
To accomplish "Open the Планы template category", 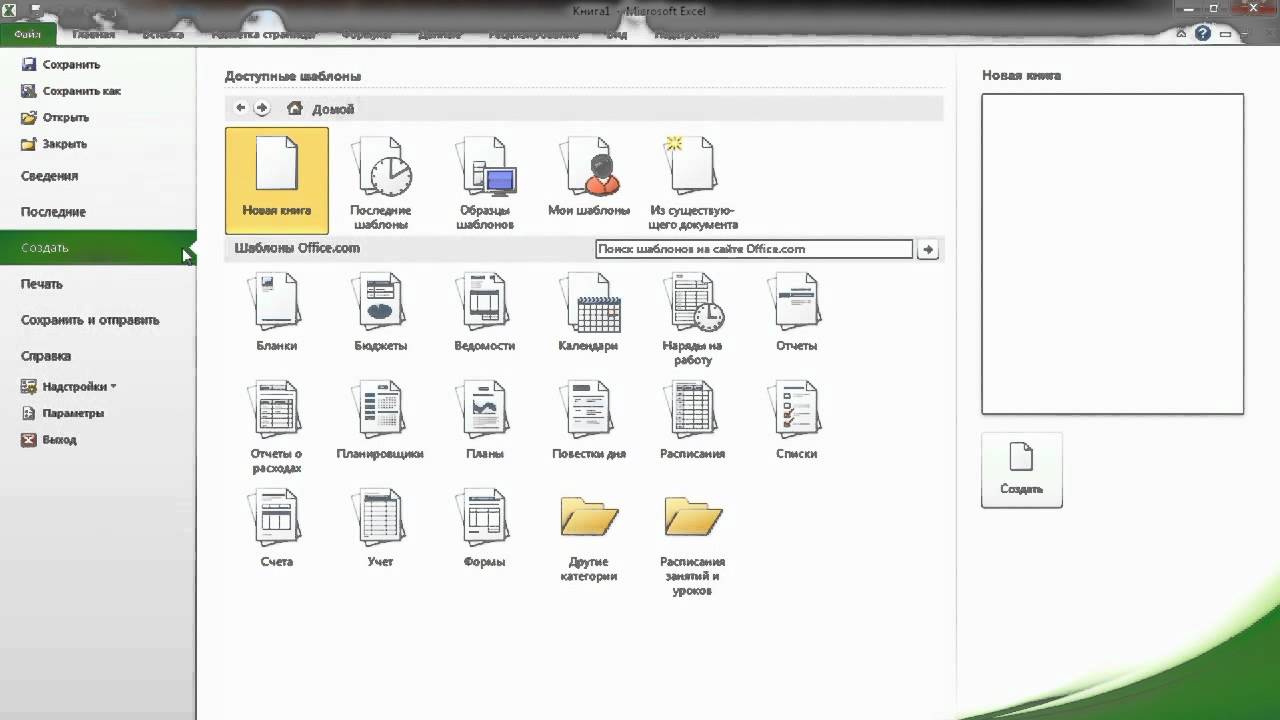I will 485,420.
